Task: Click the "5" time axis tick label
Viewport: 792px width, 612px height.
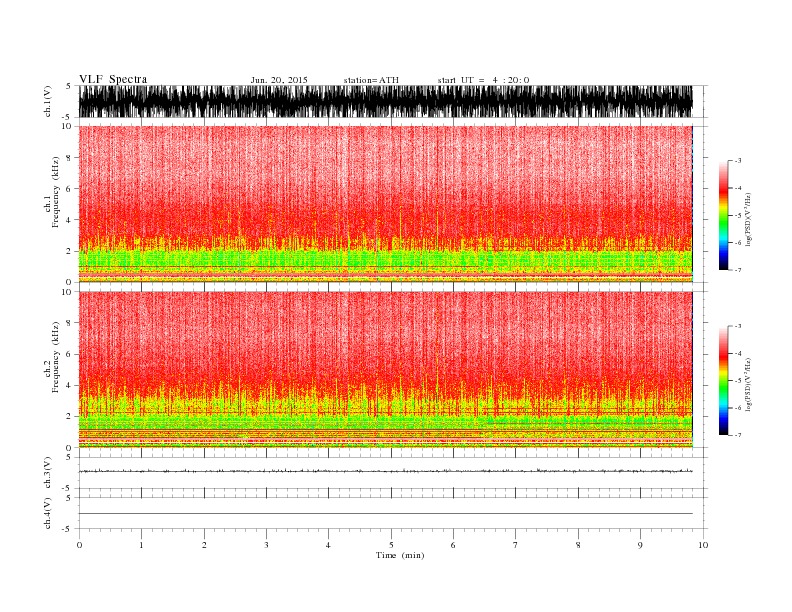Action: click(391, 545)
